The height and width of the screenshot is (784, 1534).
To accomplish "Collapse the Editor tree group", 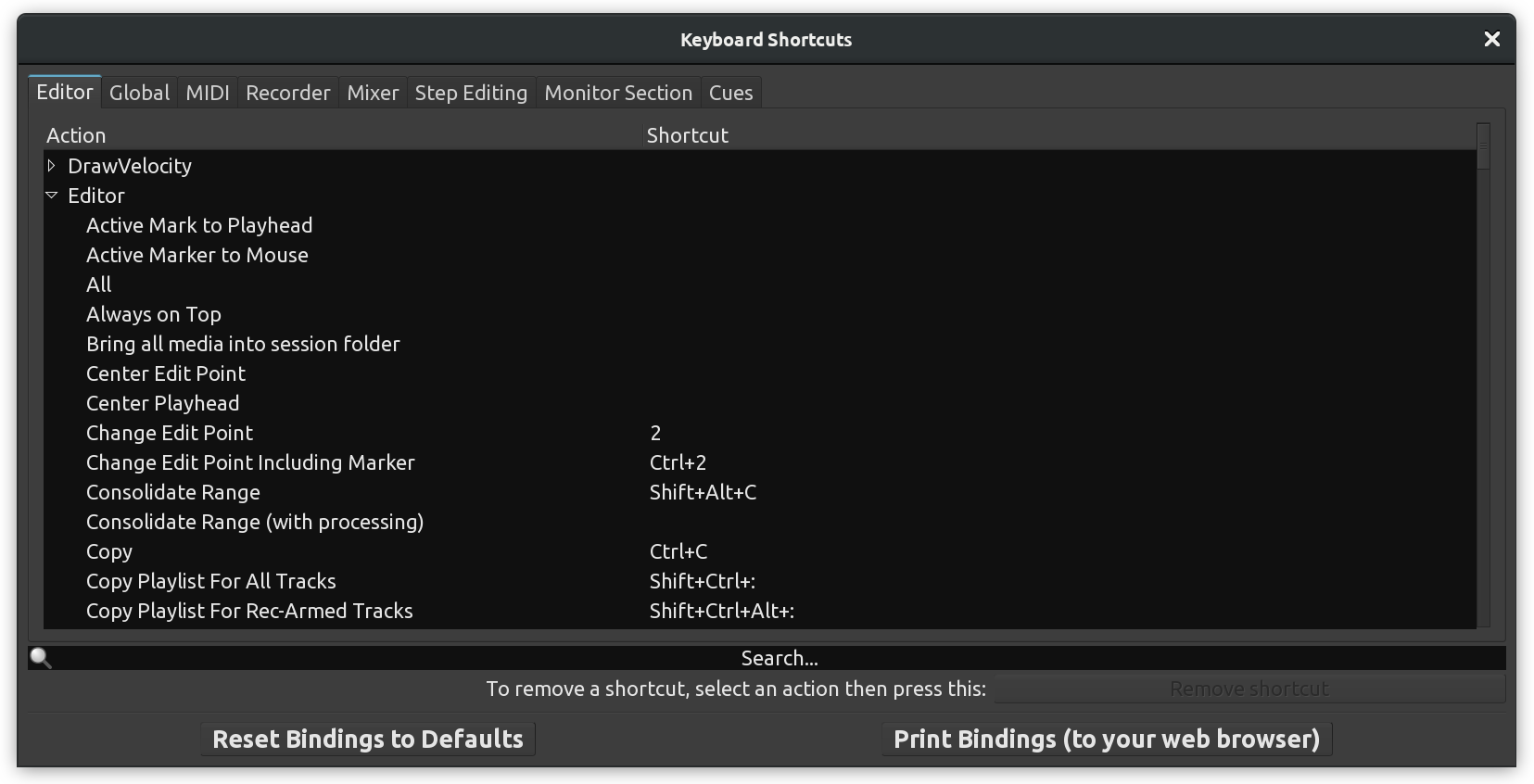I will 51,196.
